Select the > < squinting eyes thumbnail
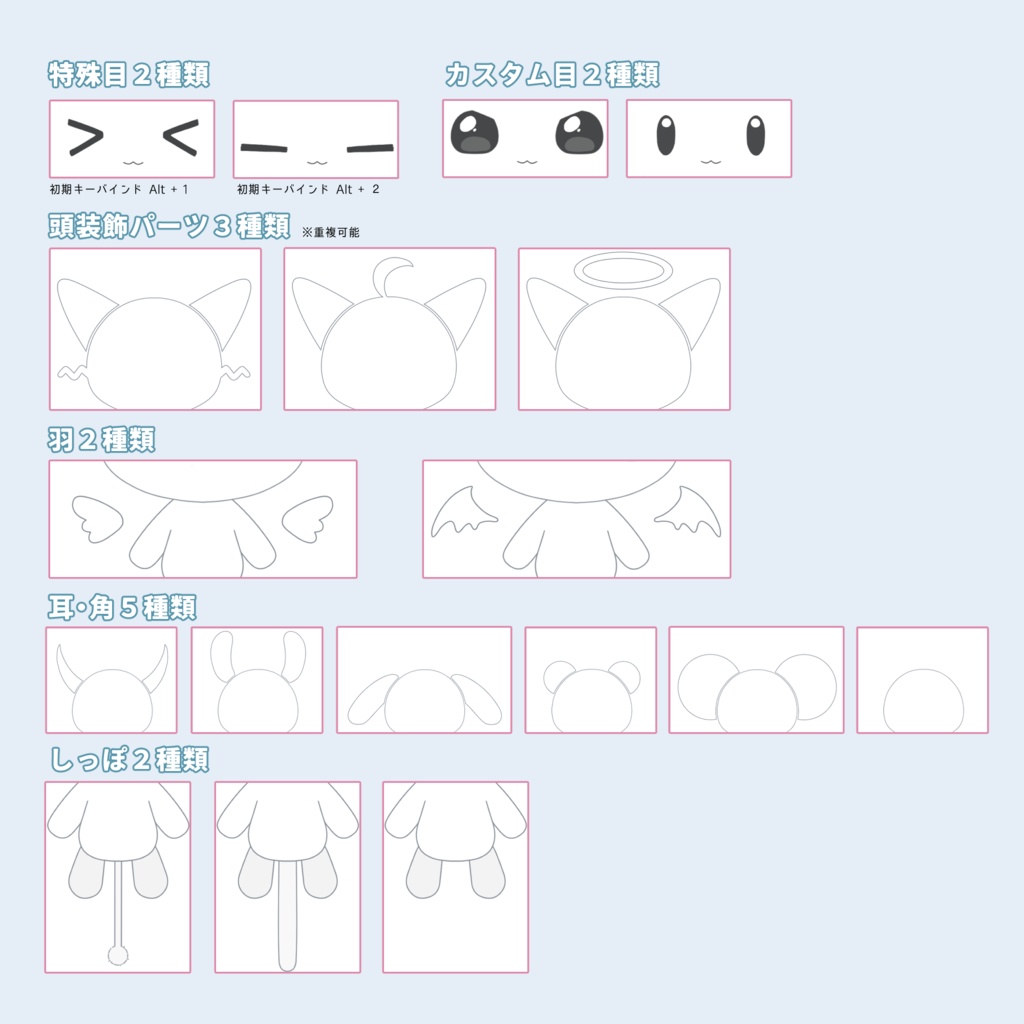The height and width of the screenshot is (1024, 1024). pyautogui.click(x=132, y=138)
